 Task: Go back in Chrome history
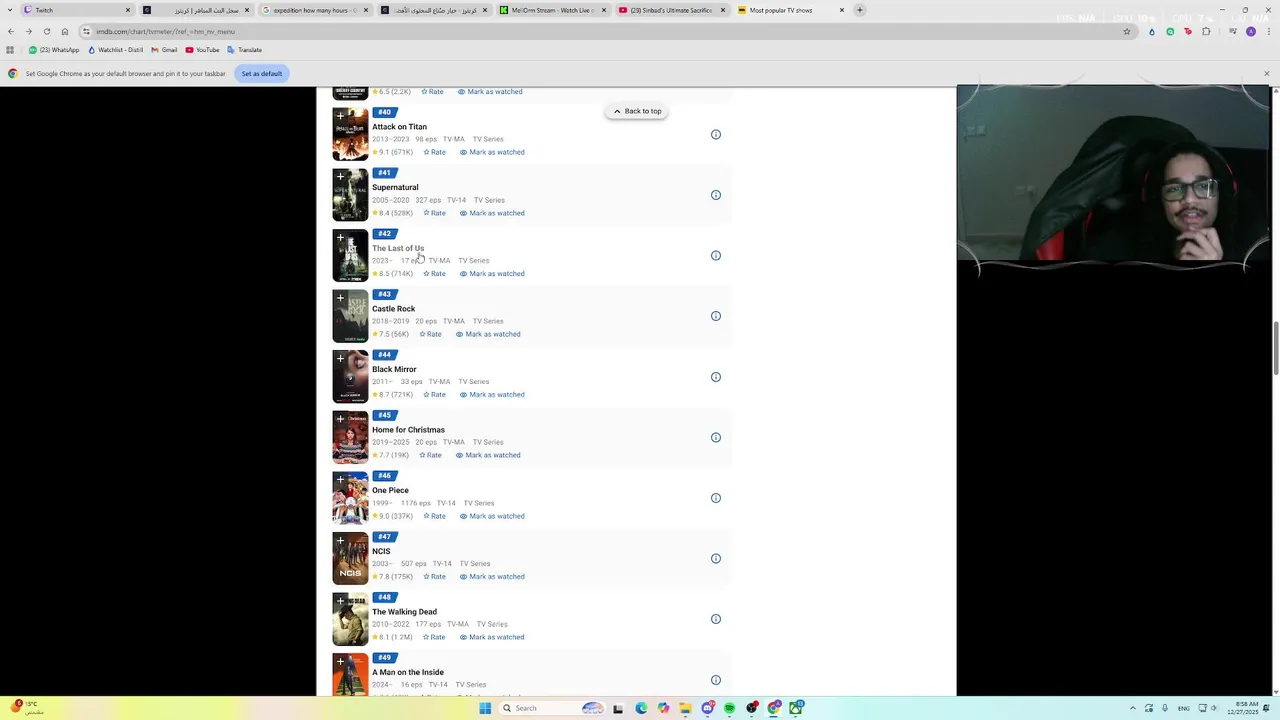pos(11,31)
